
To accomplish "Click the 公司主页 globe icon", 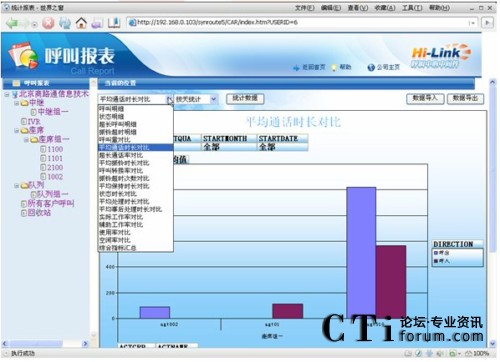I will coord(371,67).
